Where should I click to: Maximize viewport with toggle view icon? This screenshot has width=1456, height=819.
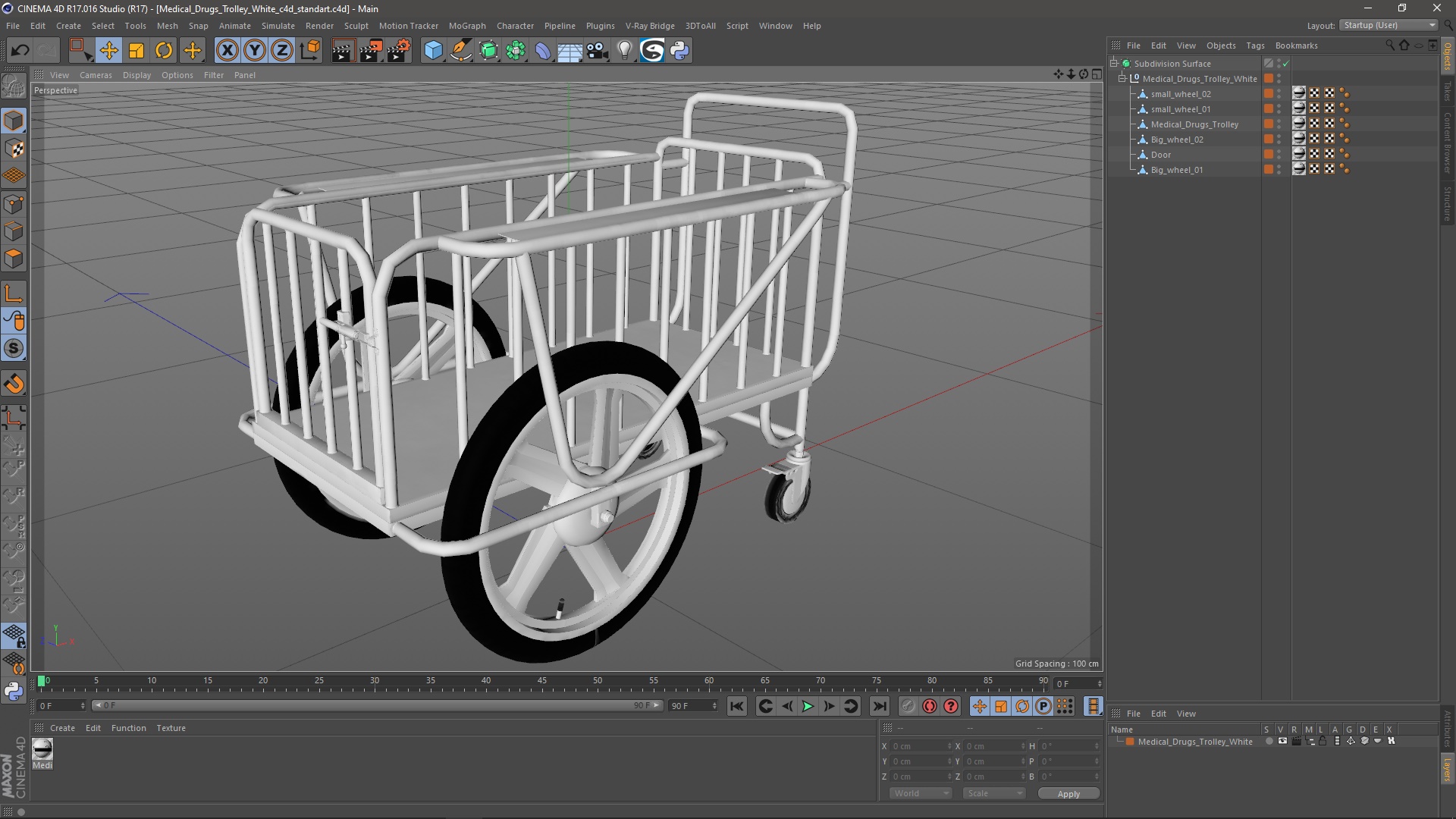pos(1097,74)
